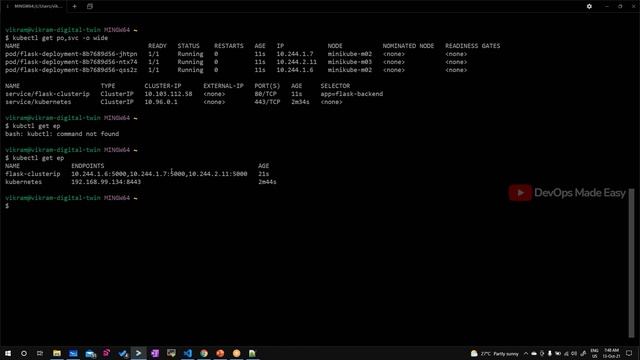Click the ENDPOINTS column header

point(87,166)
